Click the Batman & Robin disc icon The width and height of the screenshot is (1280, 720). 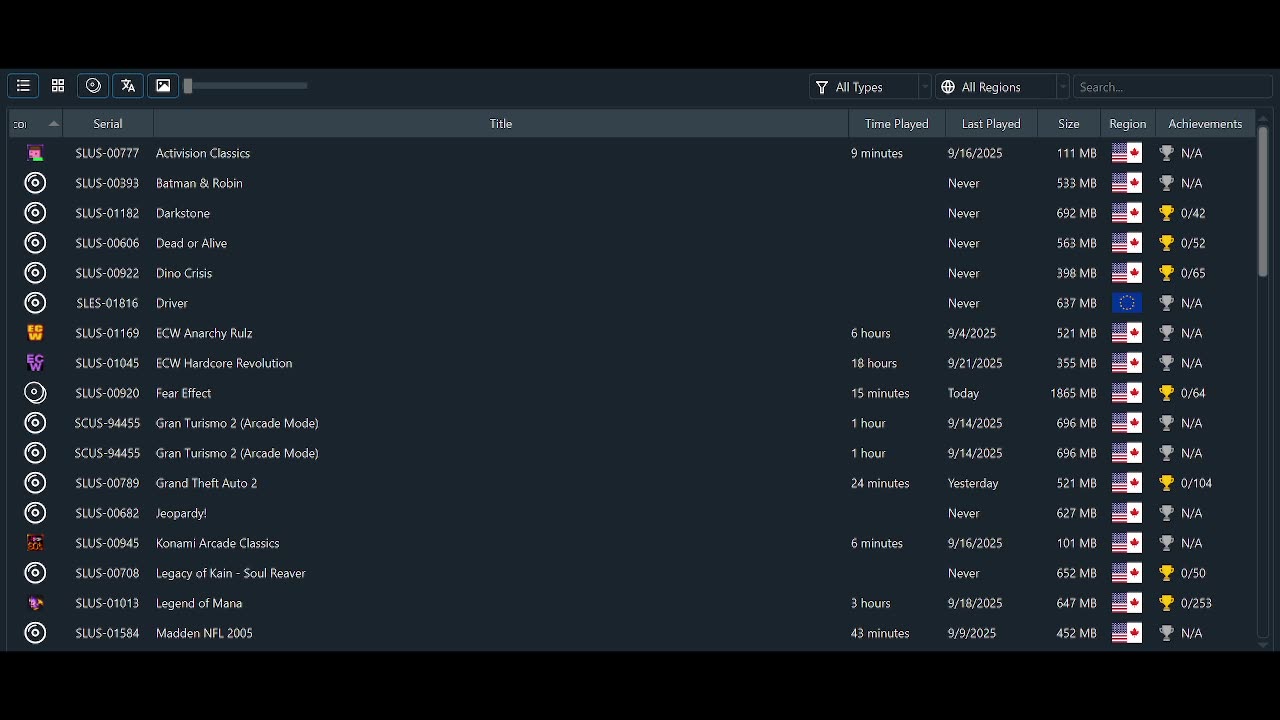click(35, 183)
